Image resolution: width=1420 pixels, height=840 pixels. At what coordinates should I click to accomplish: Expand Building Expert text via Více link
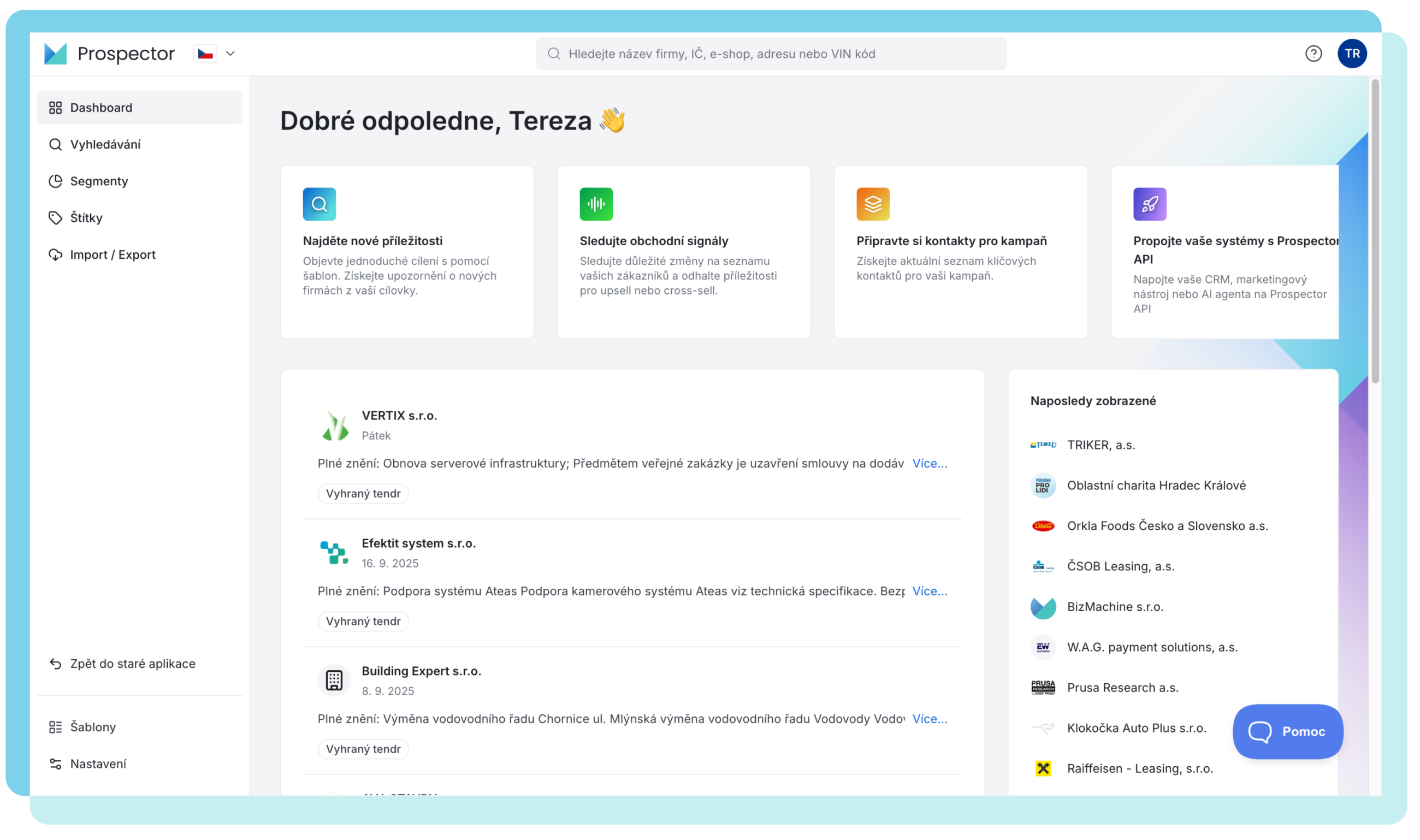(930, 719)
